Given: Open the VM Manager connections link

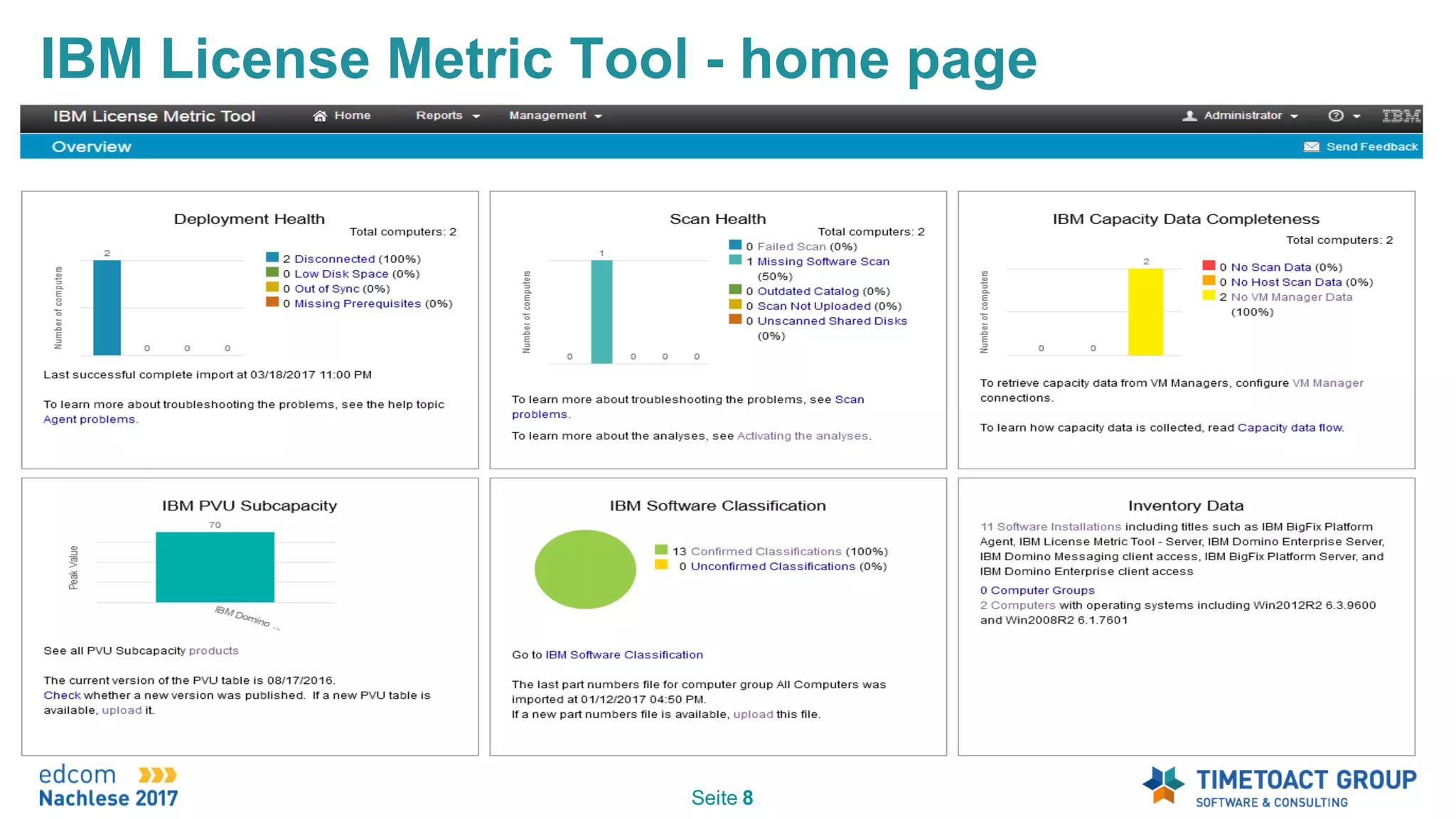Looking at the screenshot, I should 1328,383.
